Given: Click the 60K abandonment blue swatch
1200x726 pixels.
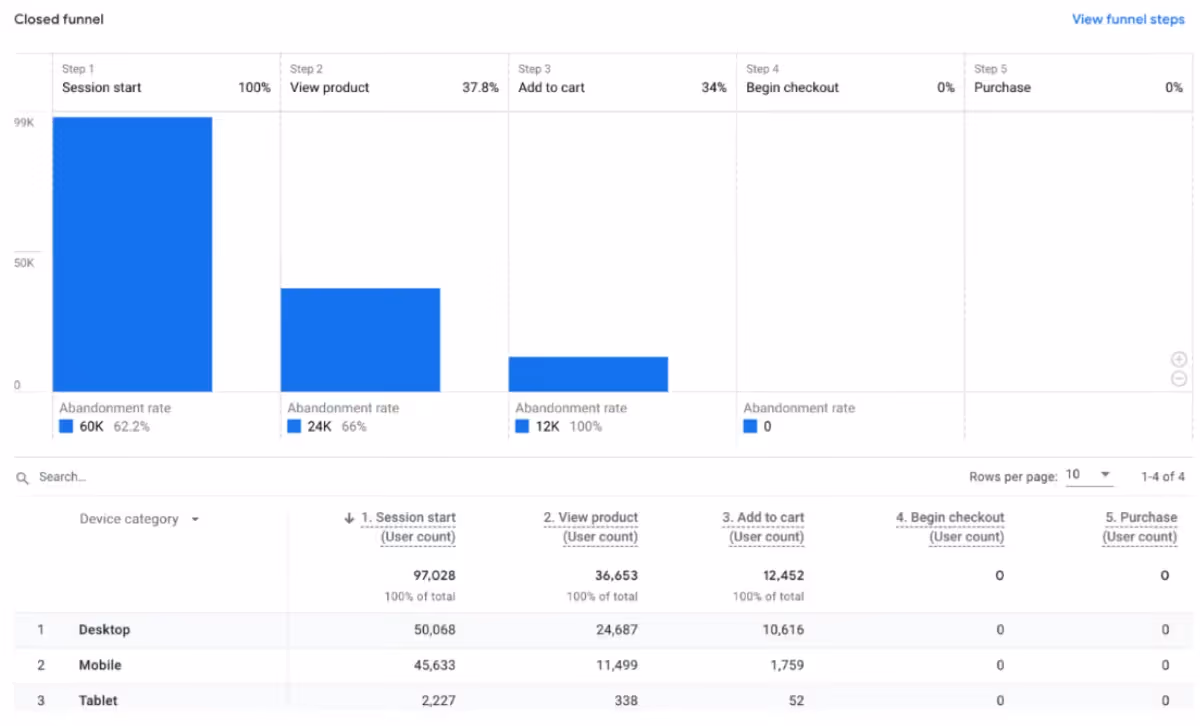Looking at the screenshot, I should click(66, 426).
